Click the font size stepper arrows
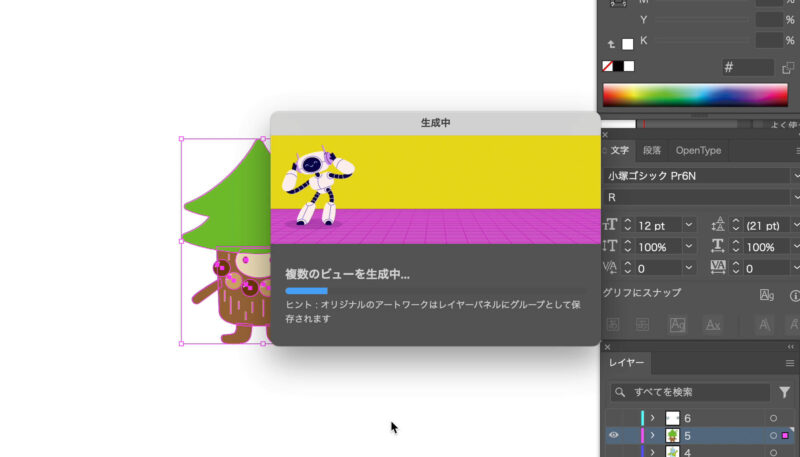Screen dimensions: 800x457 (x=628, y=225)
